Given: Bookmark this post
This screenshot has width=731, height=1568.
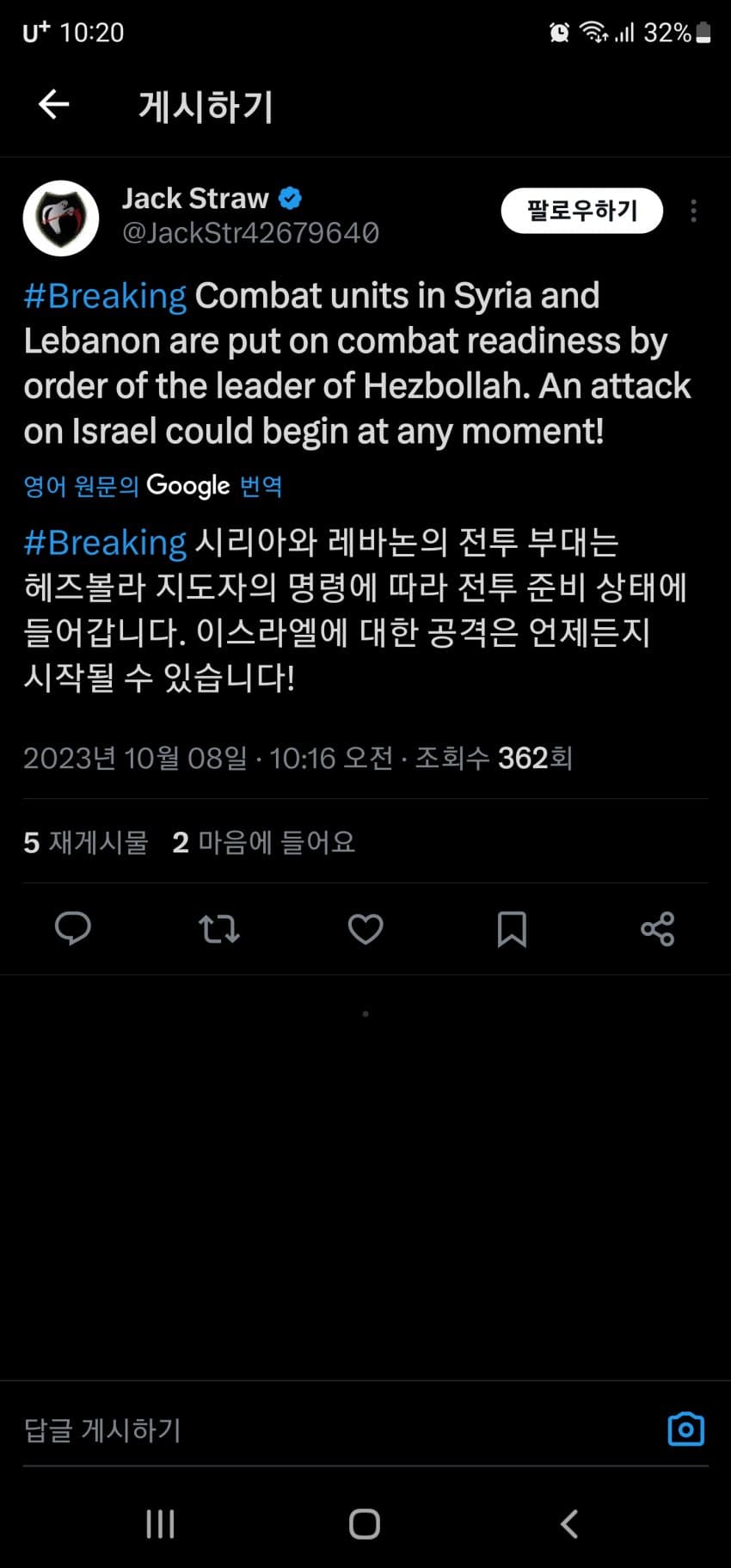Looking at the screenshot, I should (512, 929).
